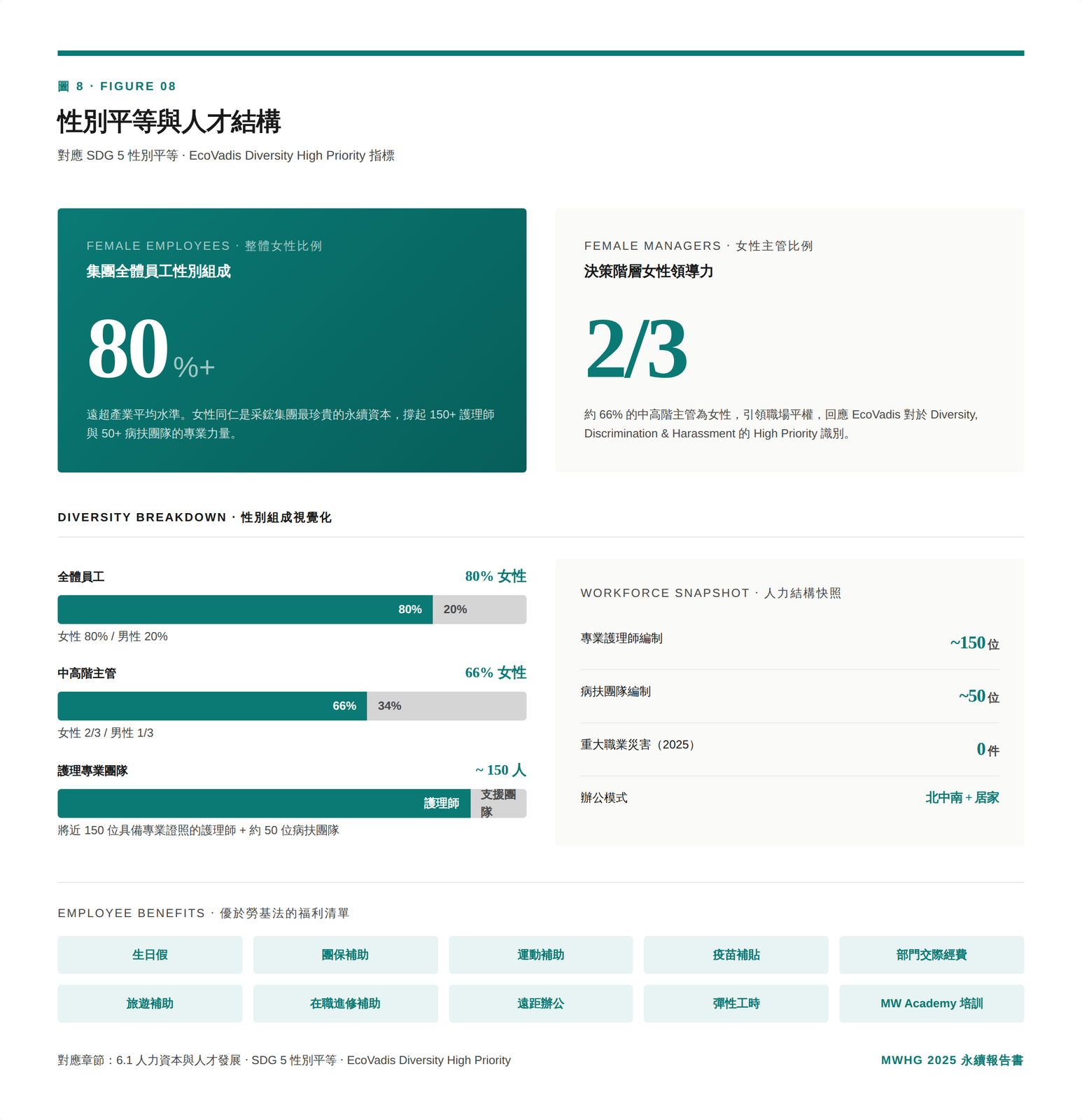Click the 66% 女性 value
The image size is (1082, 1120).
pos(496,673)
